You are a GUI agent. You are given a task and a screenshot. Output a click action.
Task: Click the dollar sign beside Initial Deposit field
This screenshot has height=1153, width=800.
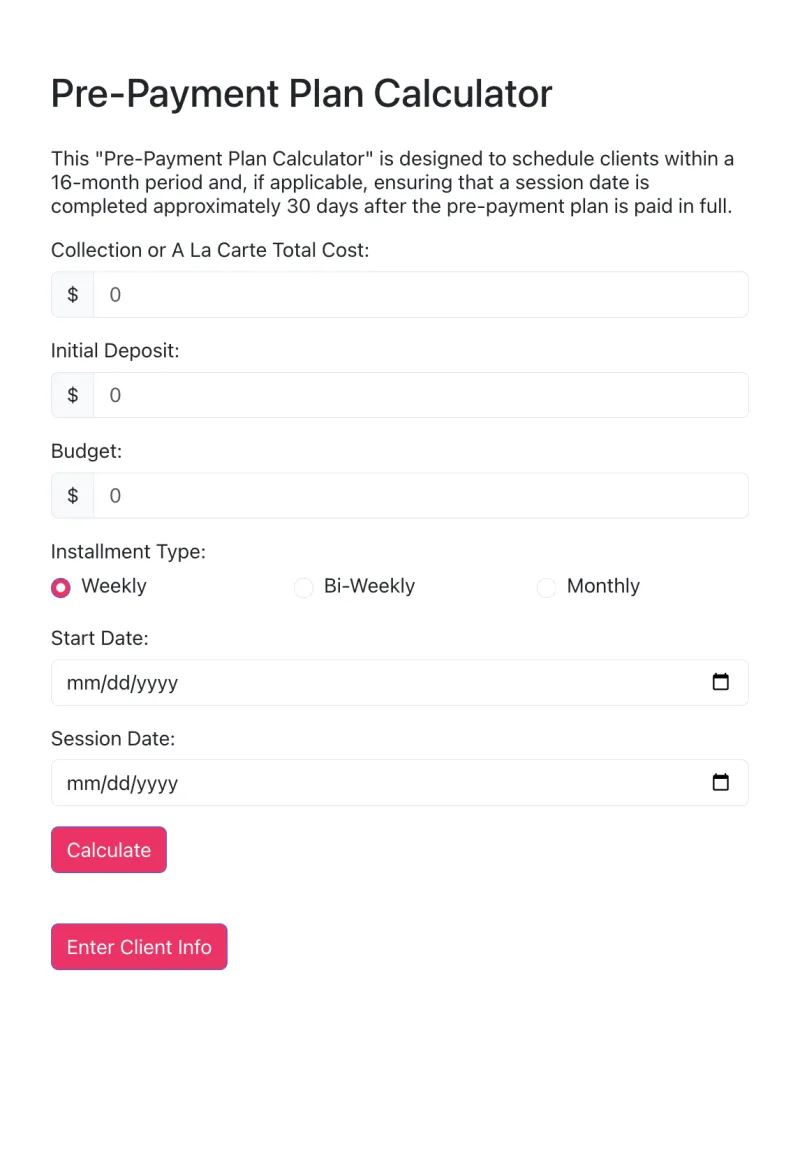[x=72, y=395]
